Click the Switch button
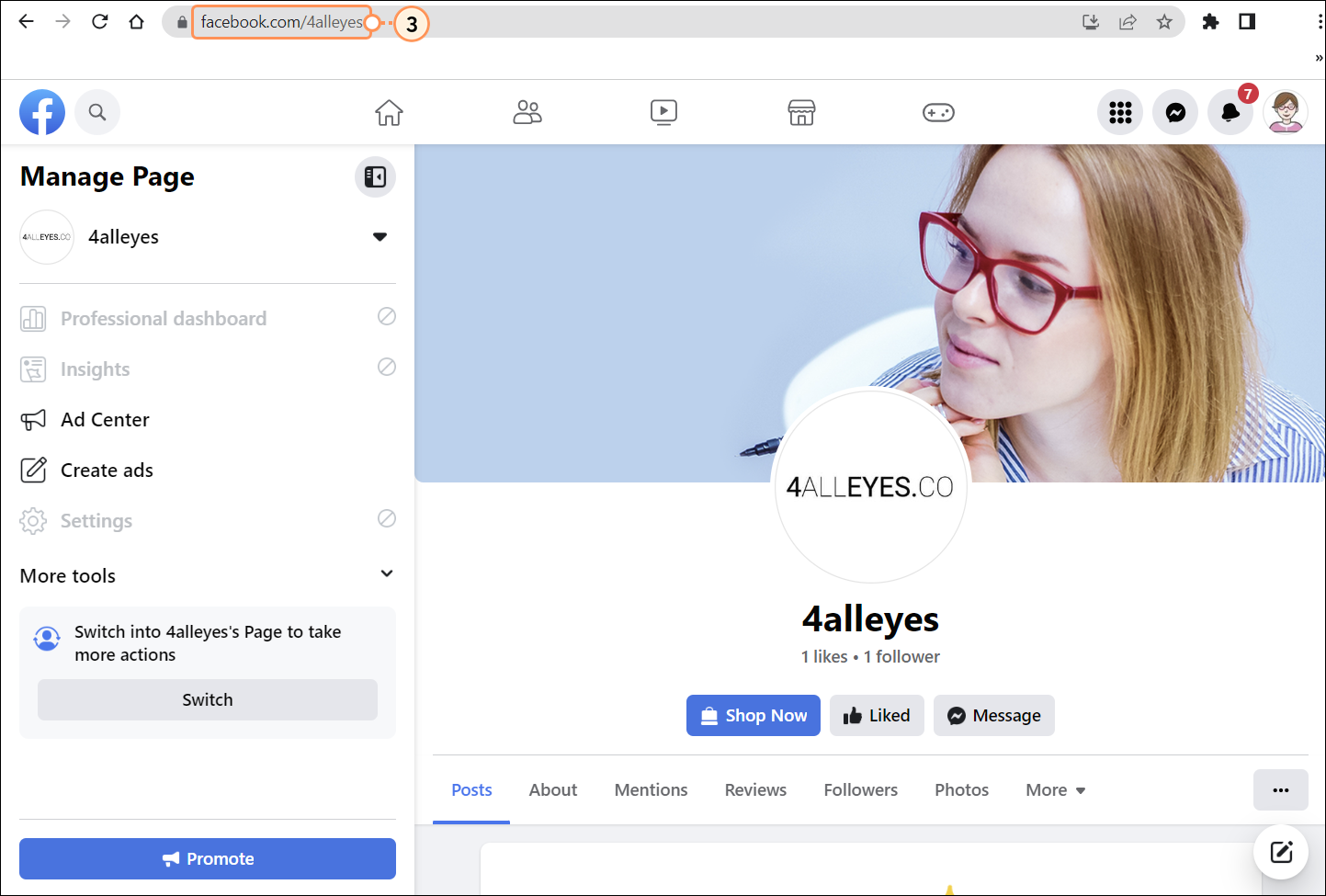Screen dimensions: 1326x896 tap(208, 699)
